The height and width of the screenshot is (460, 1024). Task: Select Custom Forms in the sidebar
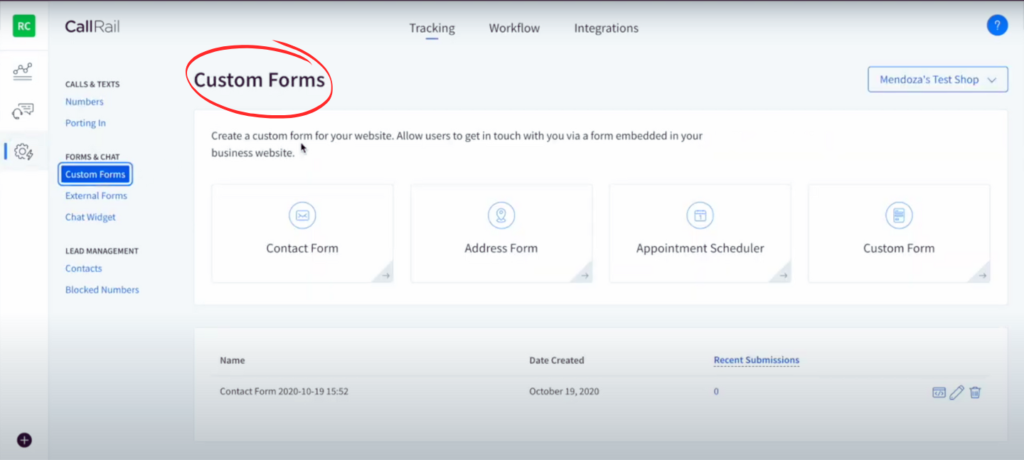pyautogui.click(x=95, y=174)
